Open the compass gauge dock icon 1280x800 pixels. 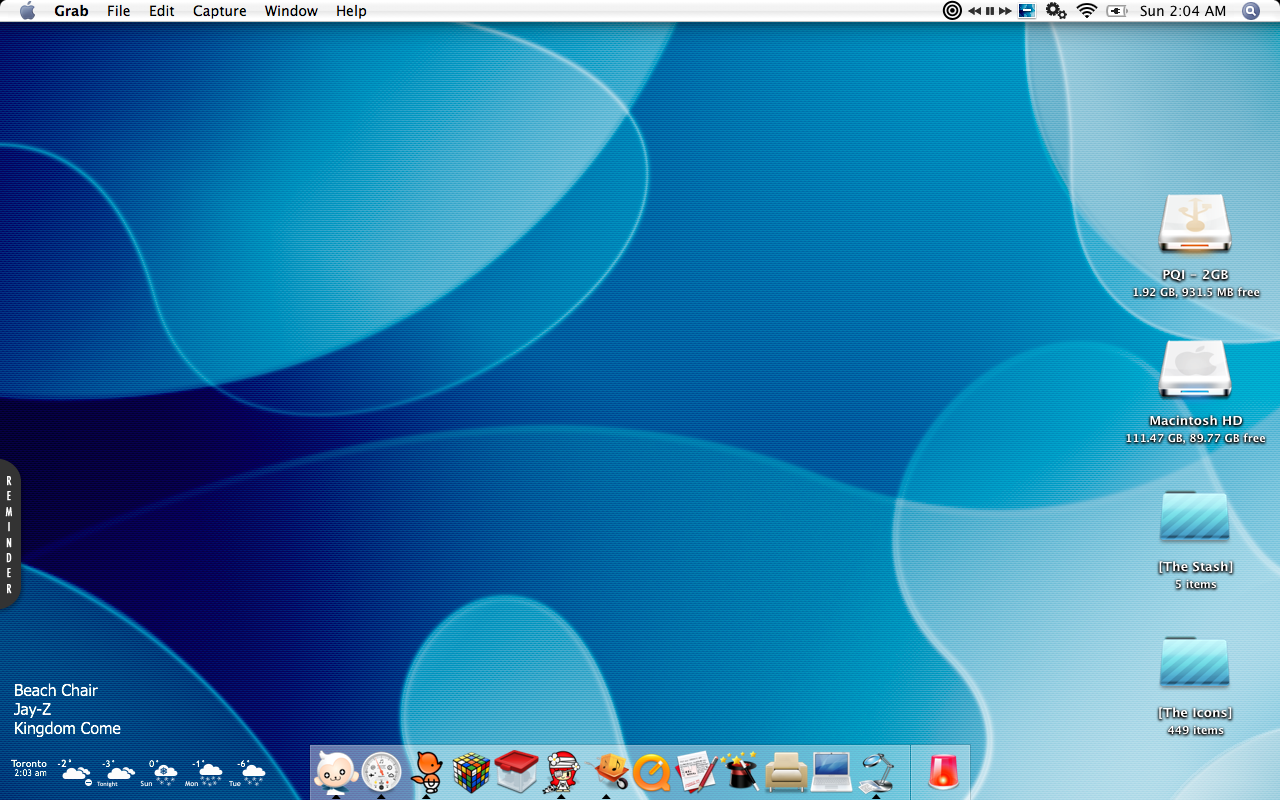[381, 772]
